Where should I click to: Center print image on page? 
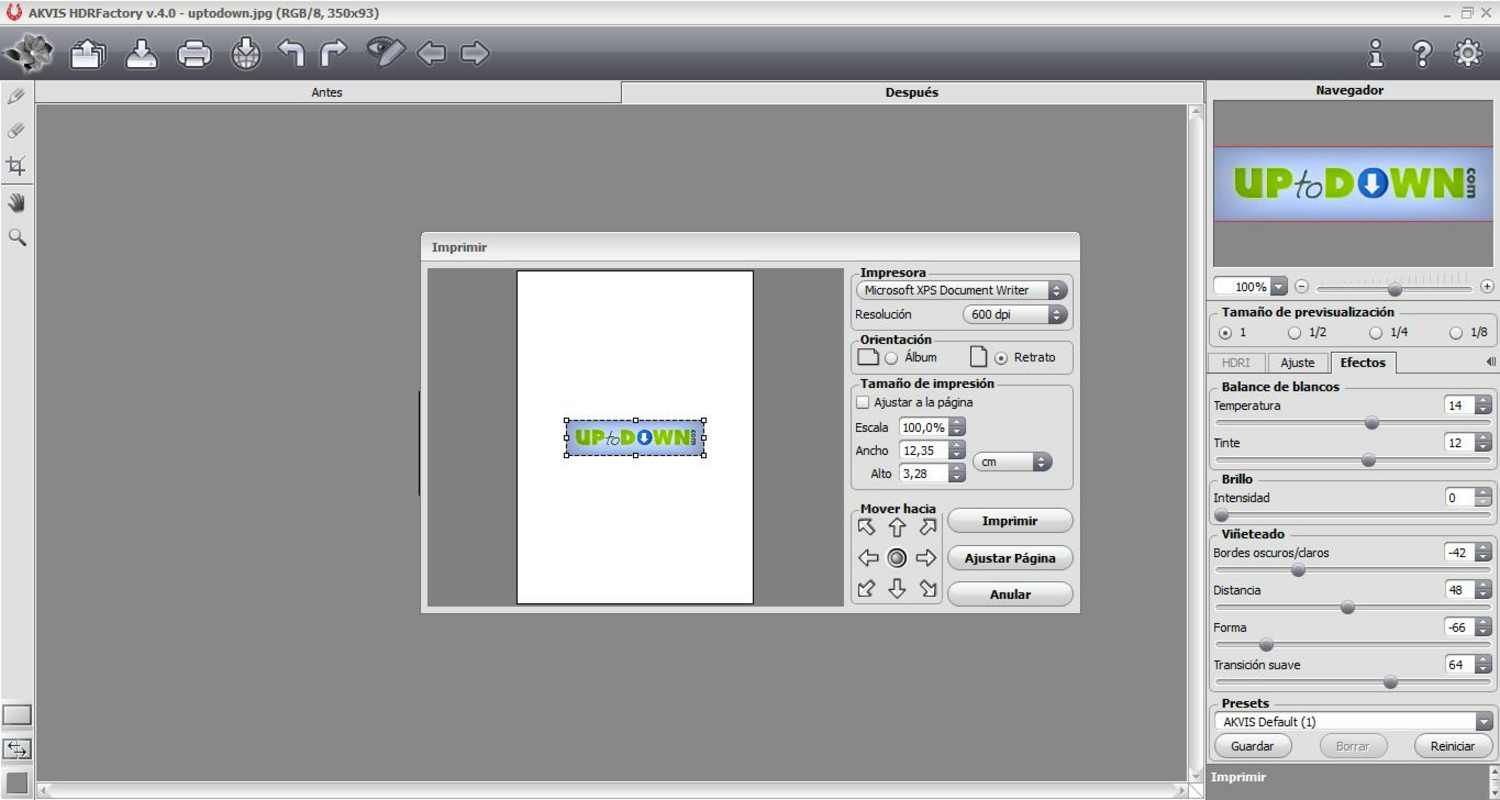click(897, 558)
